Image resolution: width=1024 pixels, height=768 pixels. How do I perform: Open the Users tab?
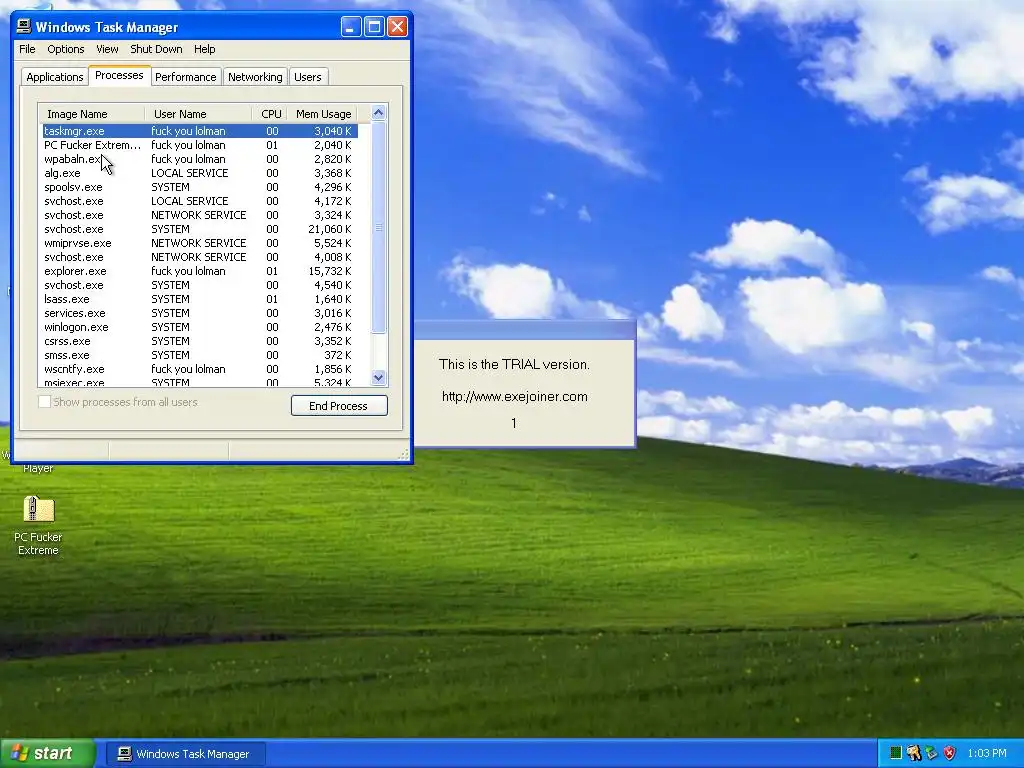[x=308, y=76]
